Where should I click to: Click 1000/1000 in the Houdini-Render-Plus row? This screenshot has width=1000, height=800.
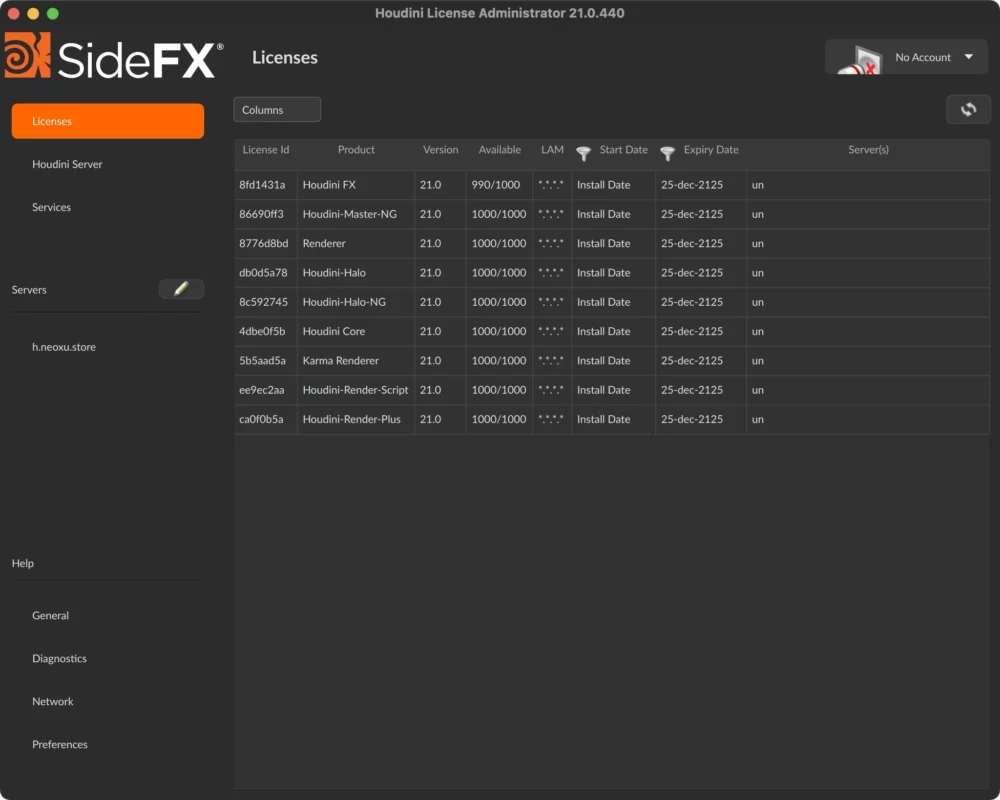tap(499, 420)
